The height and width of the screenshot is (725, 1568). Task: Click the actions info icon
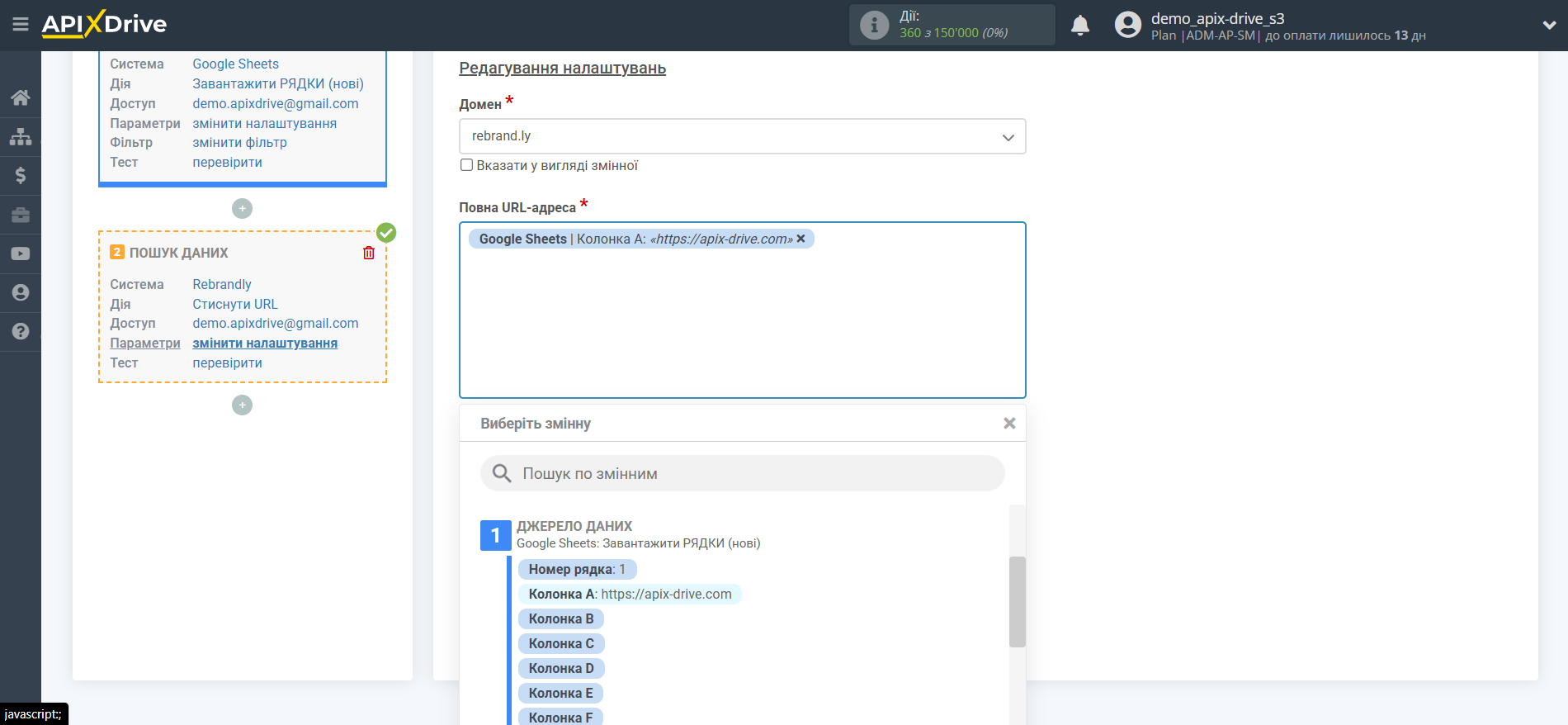point(874,25)
